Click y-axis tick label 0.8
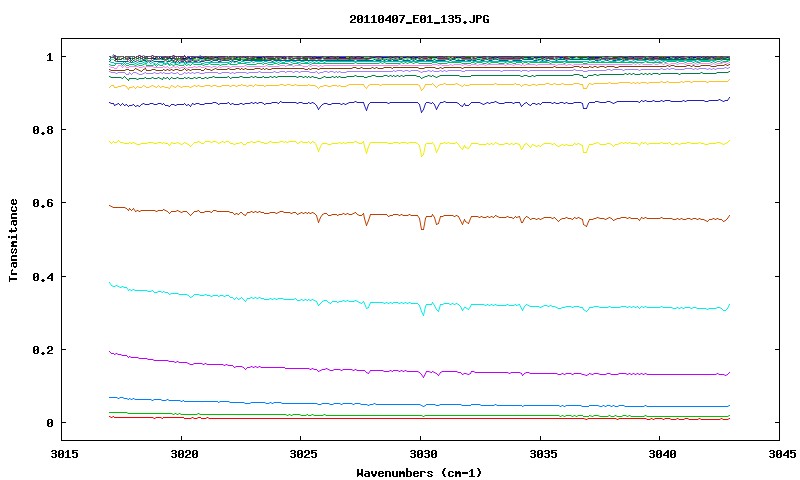Screen dimensions: 800x480 pyautogui.click(x=43, y=130)
